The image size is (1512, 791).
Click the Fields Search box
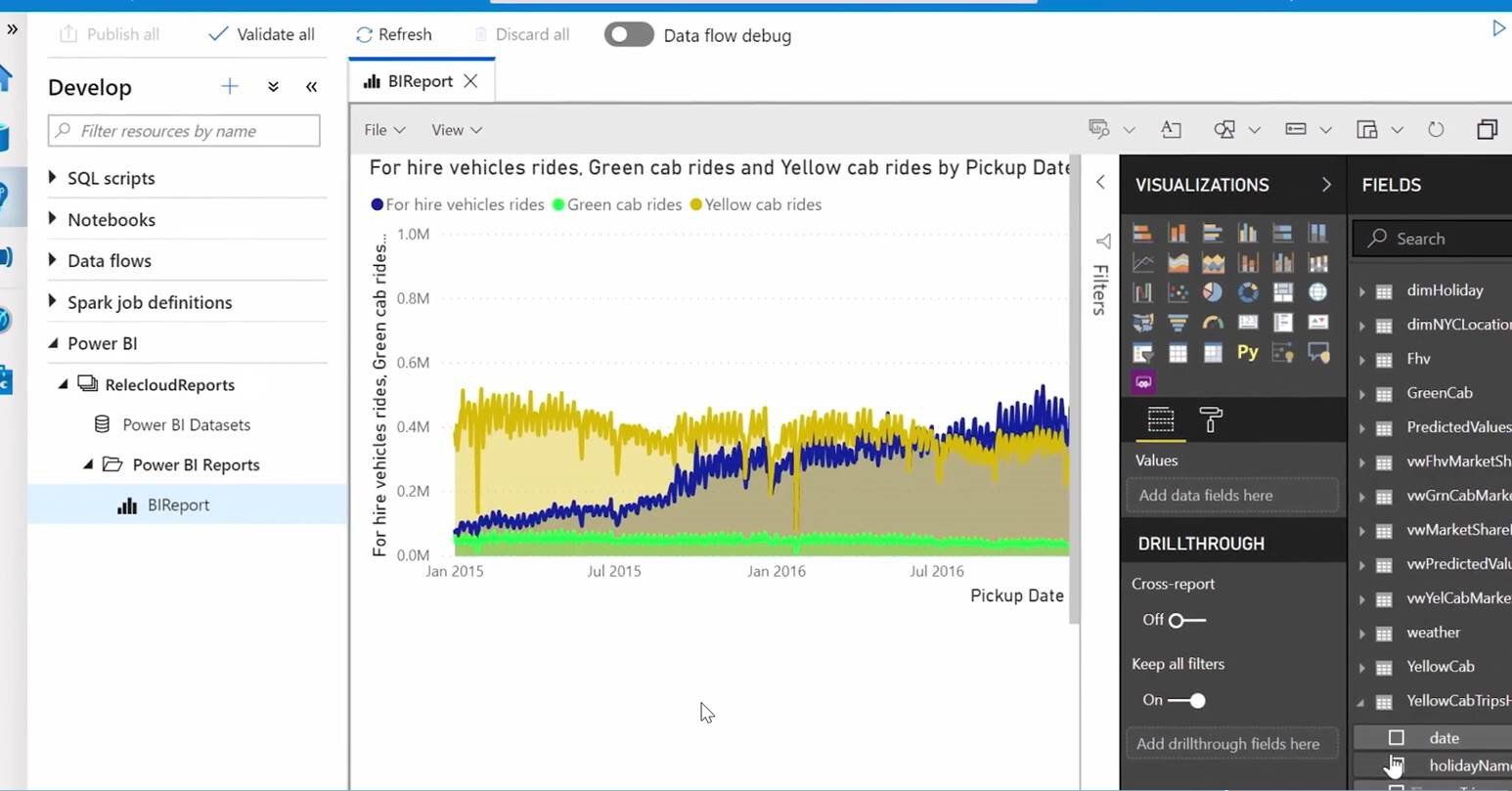(x=1433, y=239)
